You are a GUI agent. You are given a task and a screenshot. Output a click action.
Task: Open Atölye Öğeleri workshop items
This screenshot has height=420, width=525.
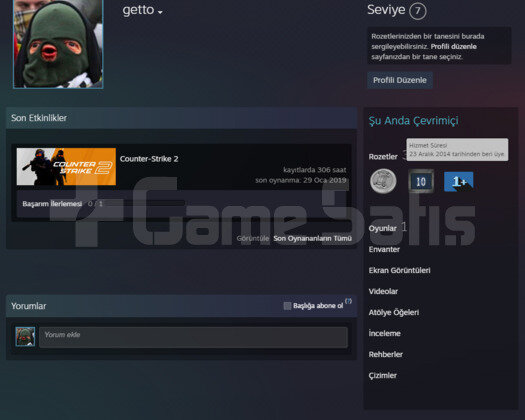click(x=394, y=312)
